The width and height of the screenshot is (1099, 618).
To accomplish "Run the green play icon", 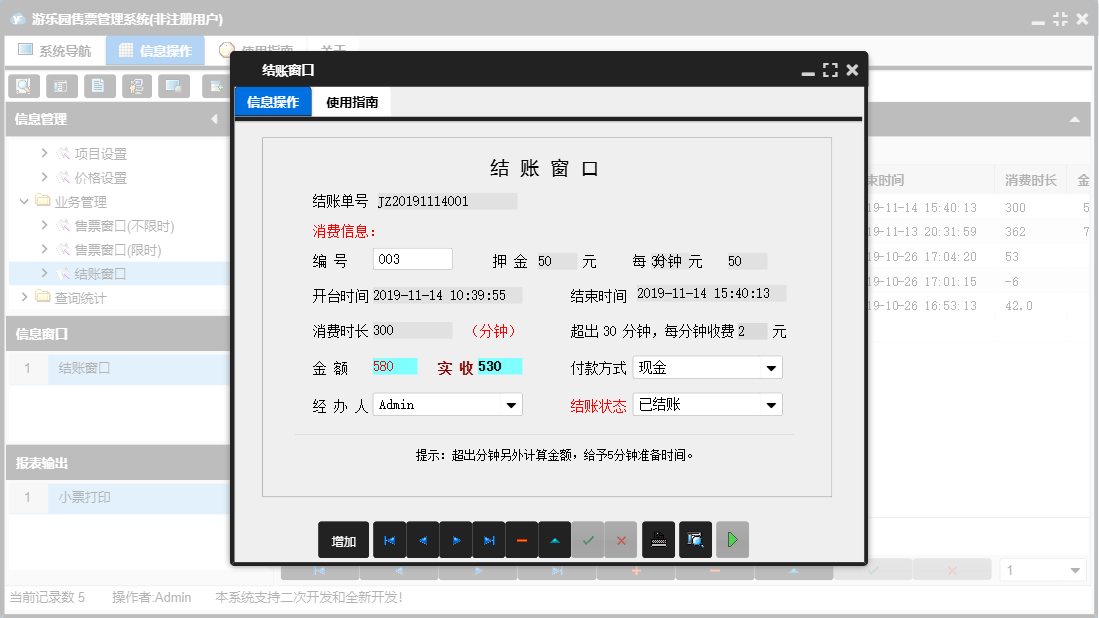I will pos(732,539).
